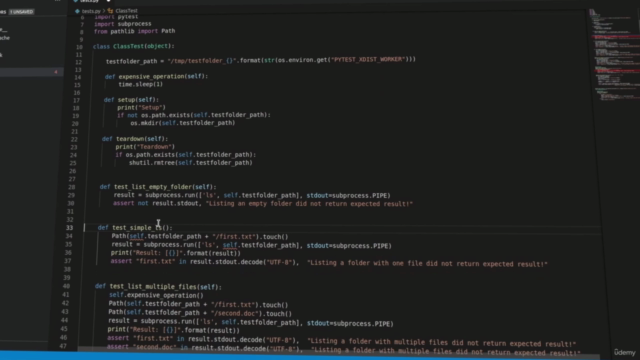The height and width of the screenshot is (360, 640).
Task: Click the 'Listing an empty folder' assert message
Action: [x=309, y=204]
